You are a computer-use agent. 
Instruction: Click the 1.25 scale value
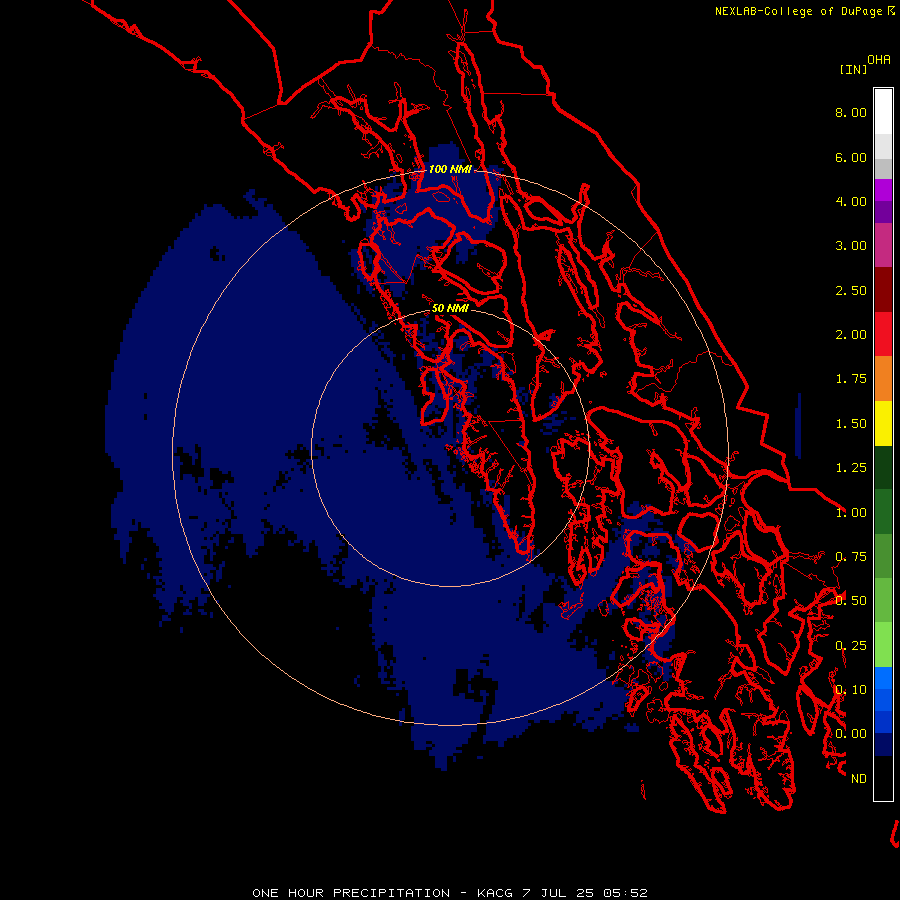coord(851,468)
